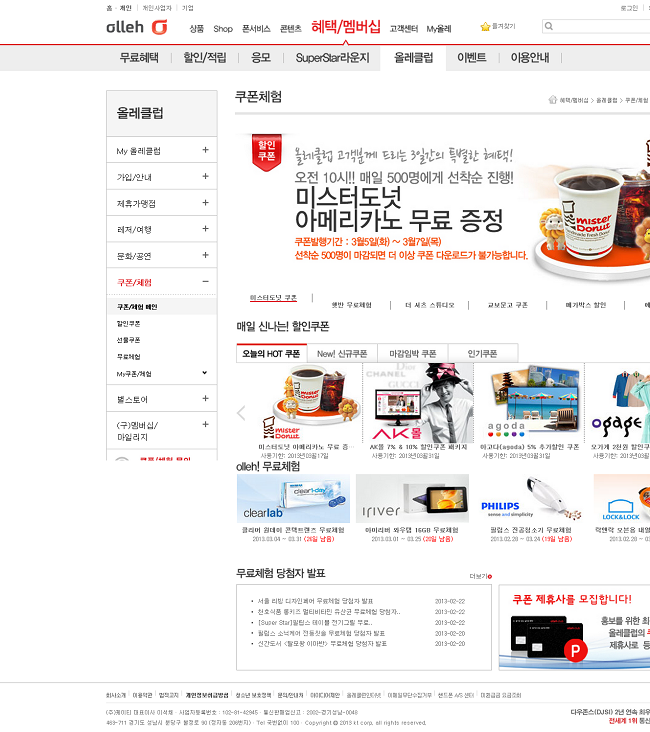Open 서울 리빙 디자인페어 winner announcement
Viewport: 650px width, 732px height.
tap(315, 601)
